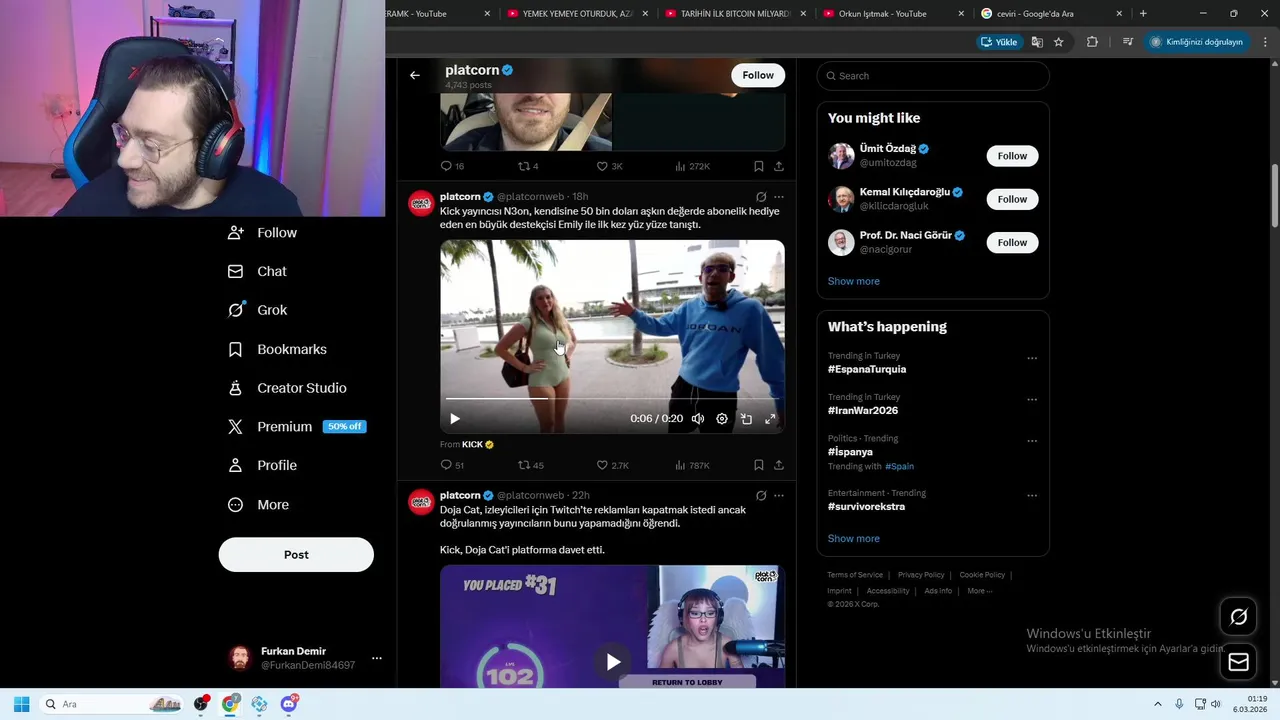Reply to the top post with 16 comments
Image resolution: width=1280 pixels, height=720 pixels.
[x=452, y=166]
